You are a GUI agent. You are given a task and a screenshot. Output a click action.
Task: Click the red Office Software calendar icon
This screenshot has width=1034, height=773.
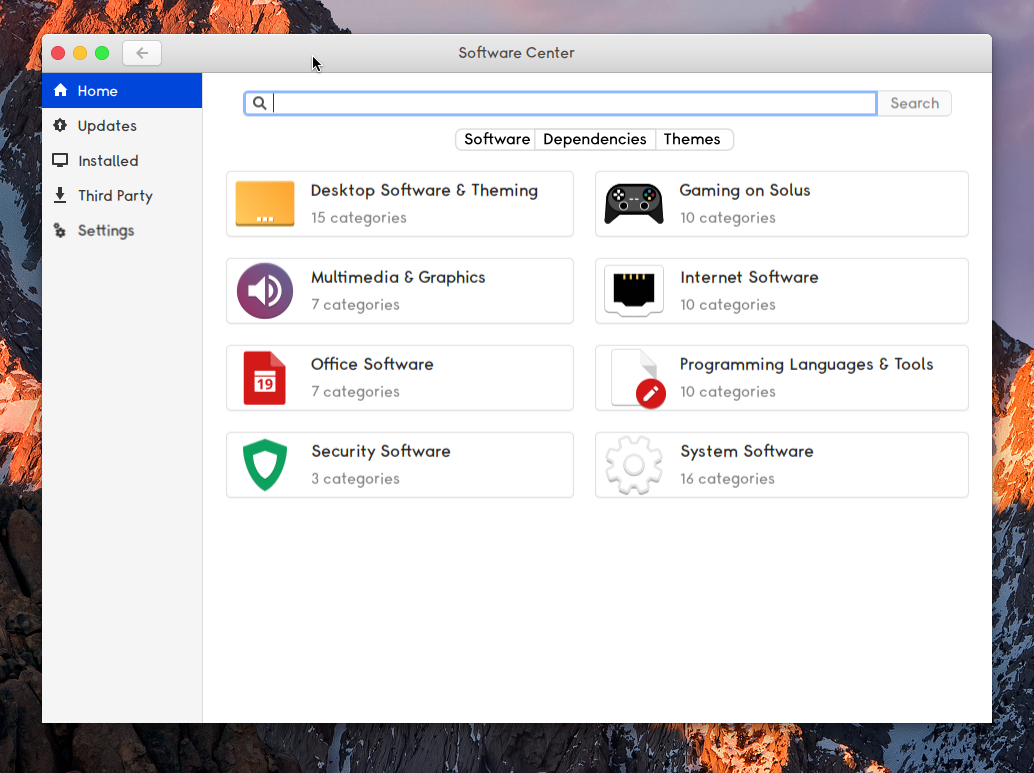click(x=265, y=378)
